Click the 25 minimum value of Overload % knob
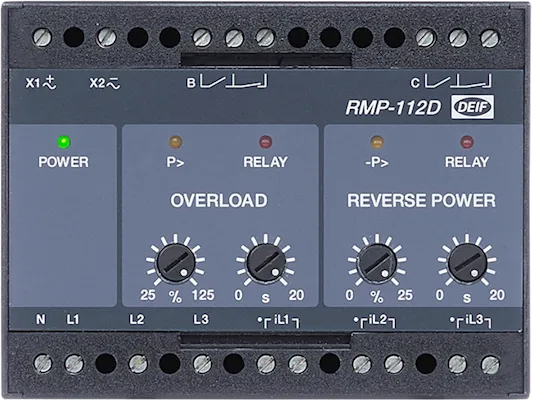This screenshot has width=533, height=400. click(148, 295)
